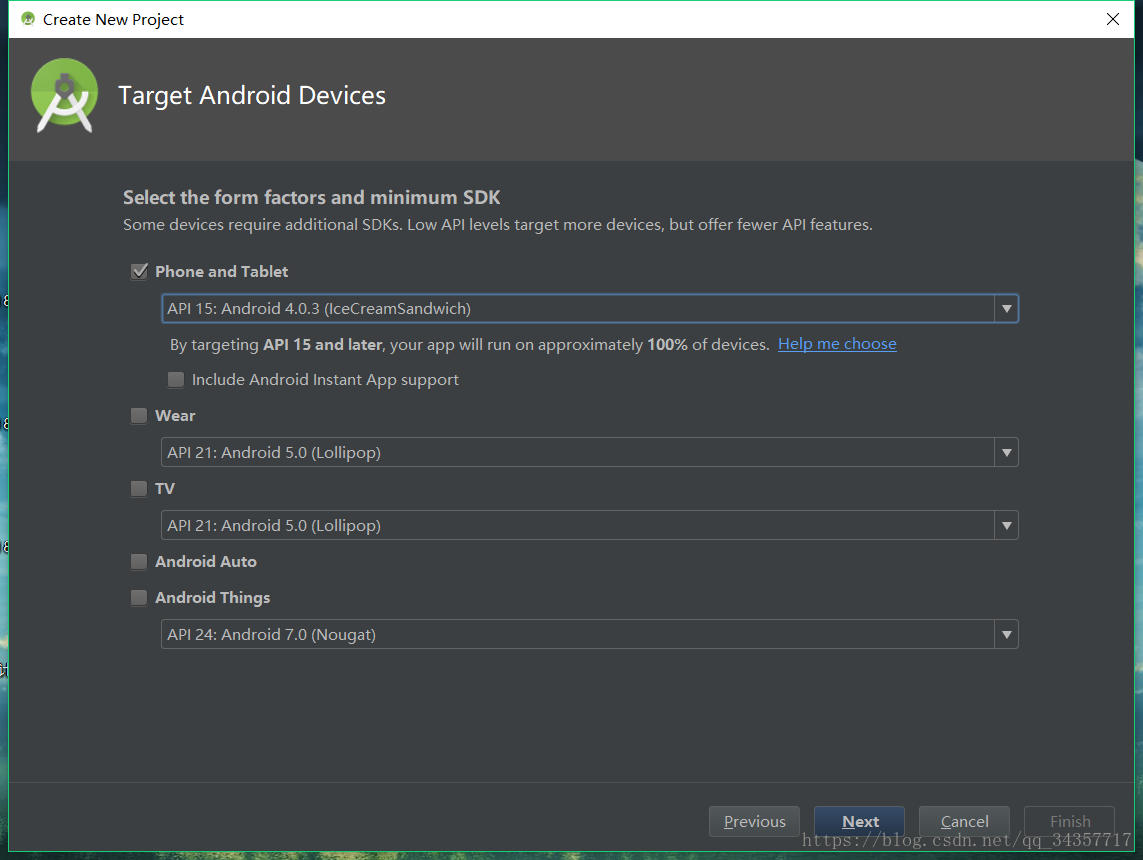Click the Target Android Devices heading
The image size is (1143, 860).
[x=252, y=95]
